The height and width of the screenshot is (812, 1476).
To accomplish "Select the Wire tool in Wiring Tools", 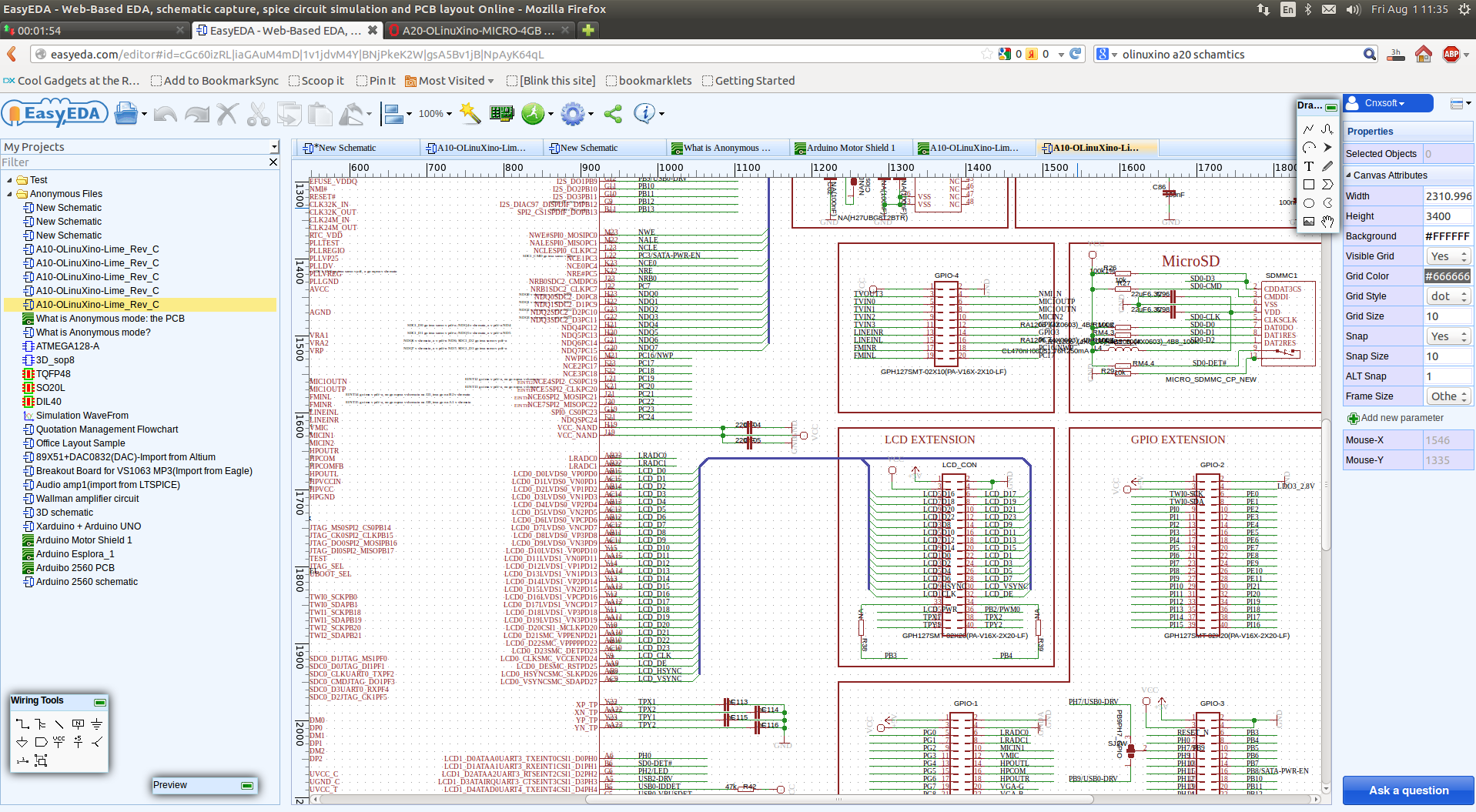I will 22,724.
